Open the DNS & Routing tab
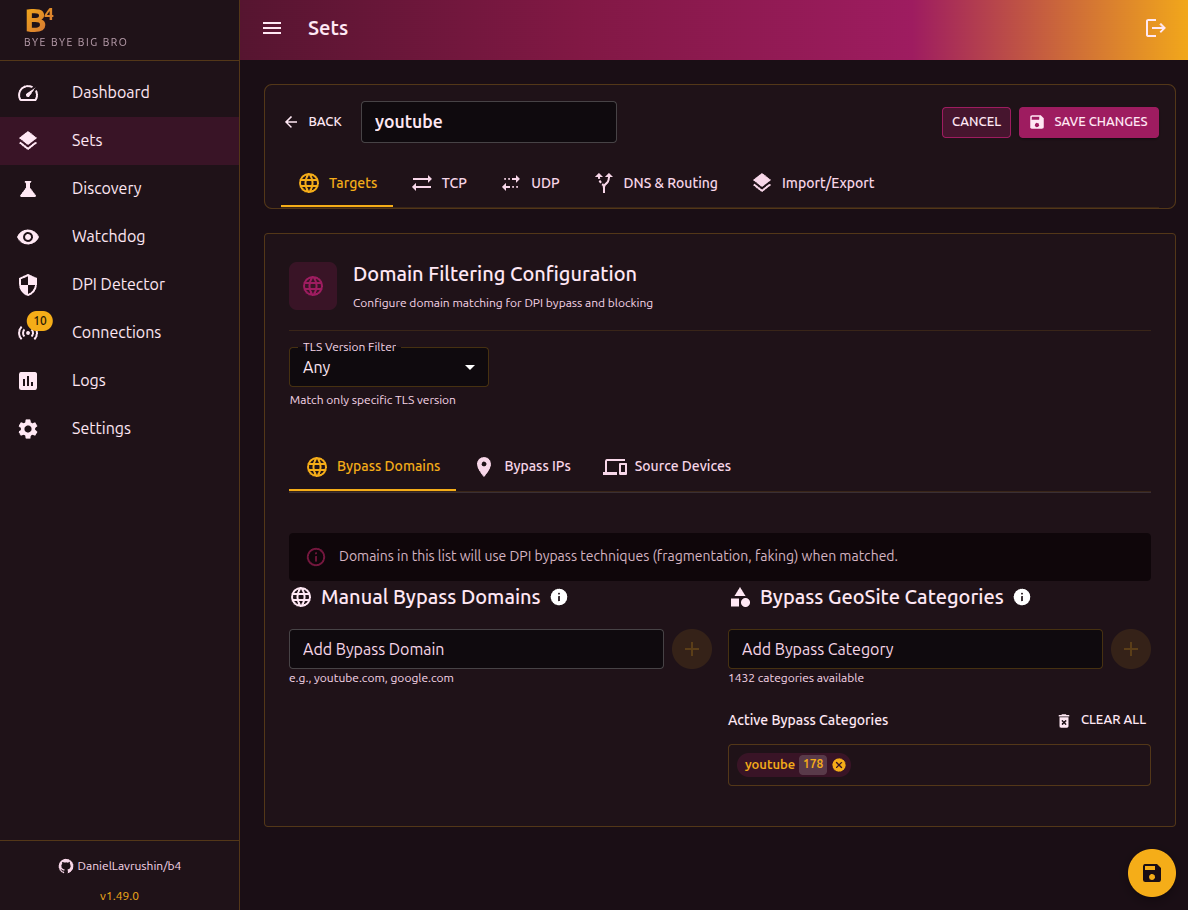This screenshot has height=910, width=1188. point(656,183)
